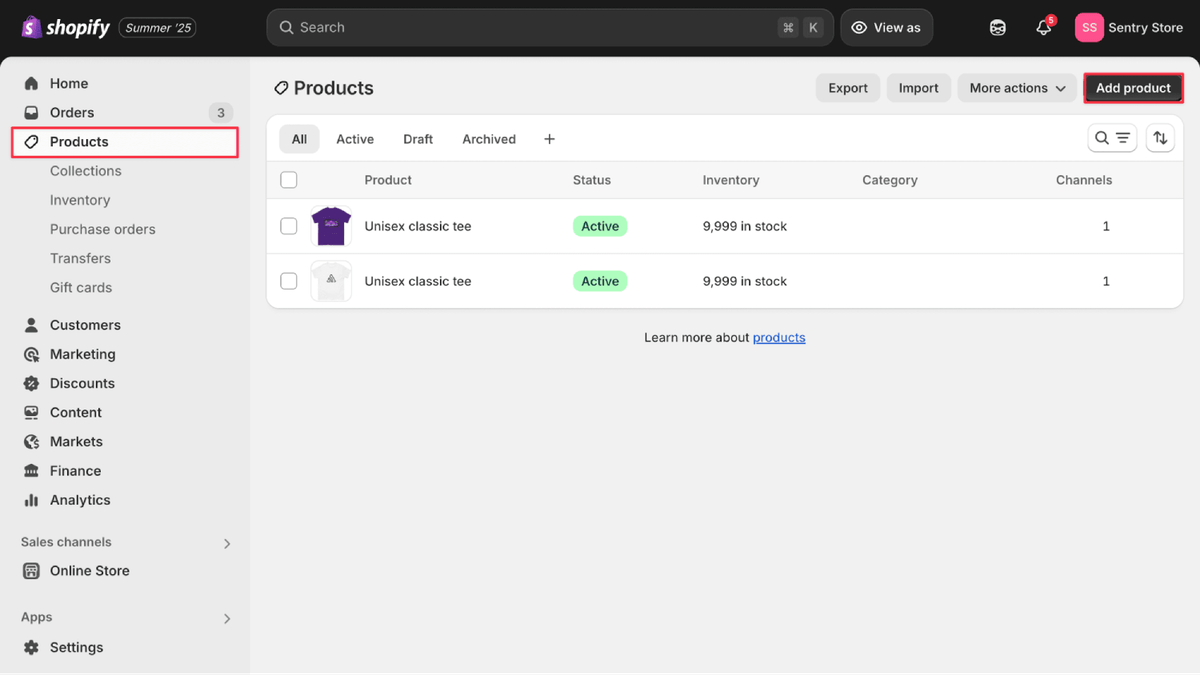Switch to the Archived tab
Screen dimensions: 1200x675
[x=488, y=138]
